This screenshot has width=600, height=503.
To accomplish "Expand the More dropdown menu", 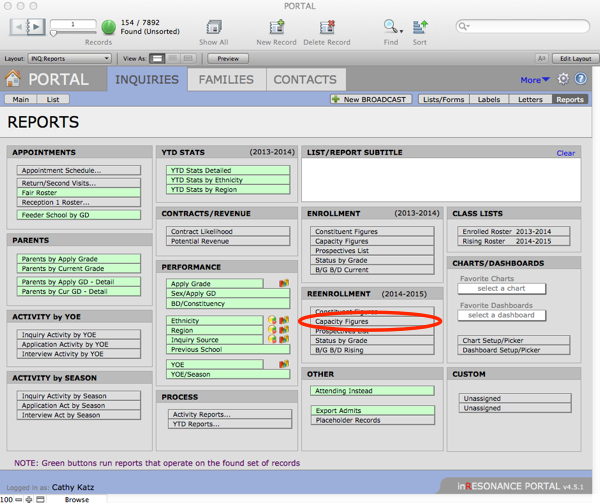I will (535, 80).
